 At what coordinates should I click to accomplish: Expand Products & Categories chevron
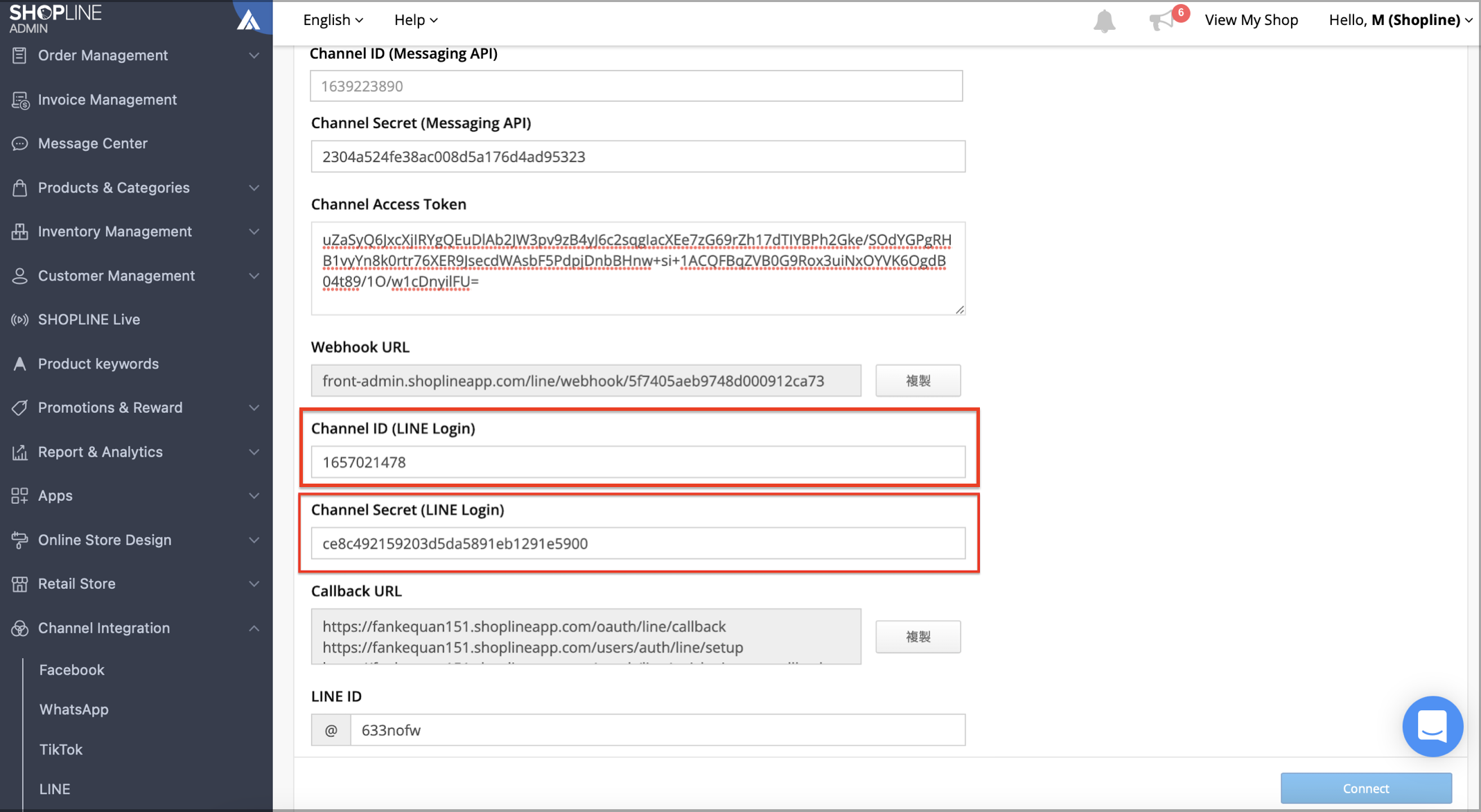[254, 188]
